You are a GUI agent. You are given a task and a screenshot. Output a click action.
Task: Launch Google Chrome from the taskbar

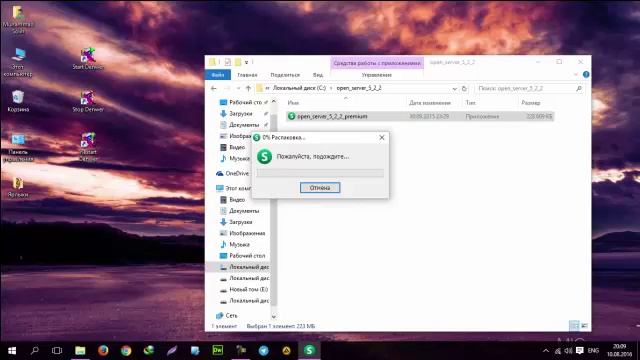(126, 351)
